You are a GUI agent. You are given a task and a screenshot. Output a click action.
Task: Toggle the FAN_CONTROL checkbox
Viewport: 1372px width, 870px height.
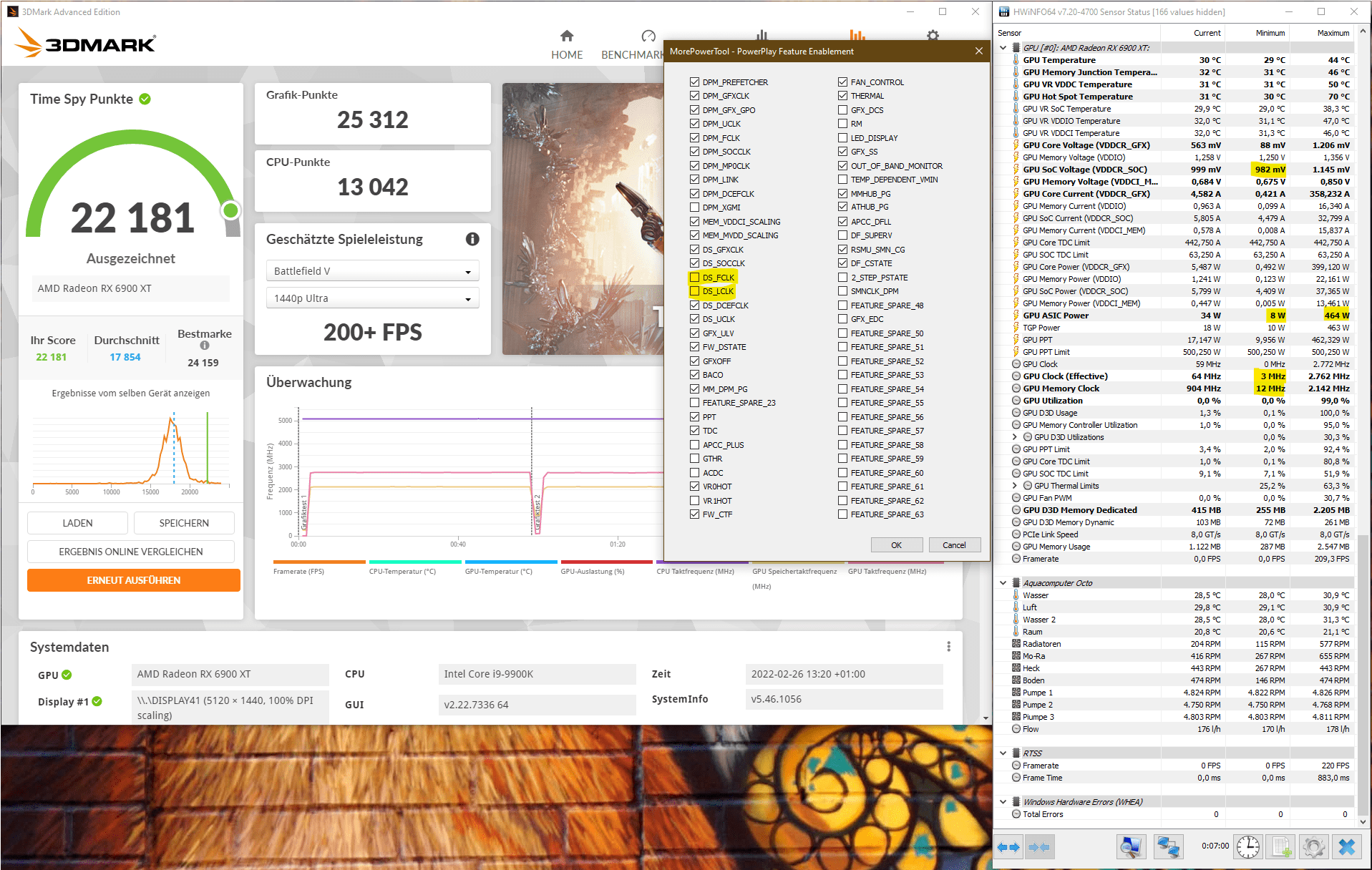click(x=842, y=82)
